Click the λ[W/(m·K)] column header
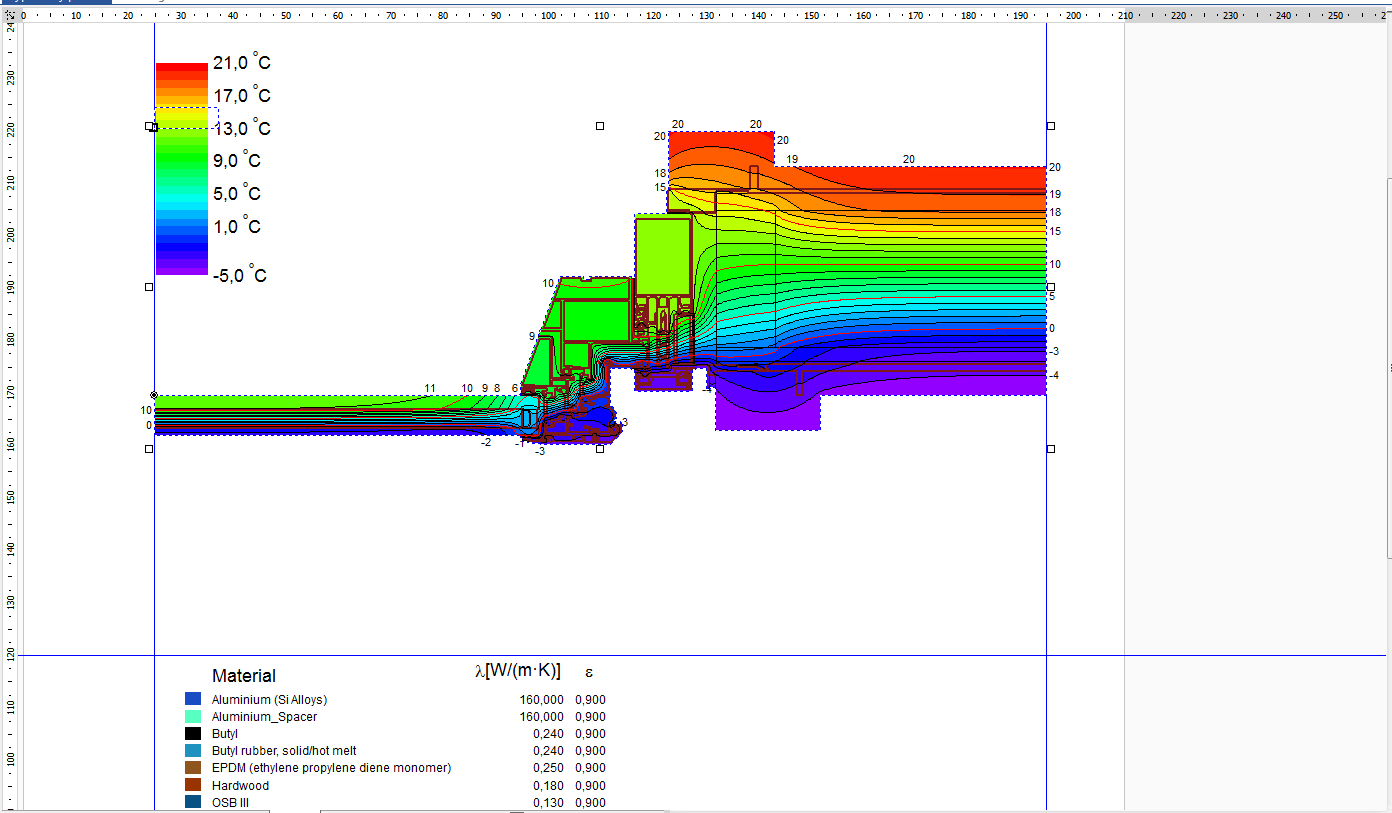1392x813 pixels. 517,671
